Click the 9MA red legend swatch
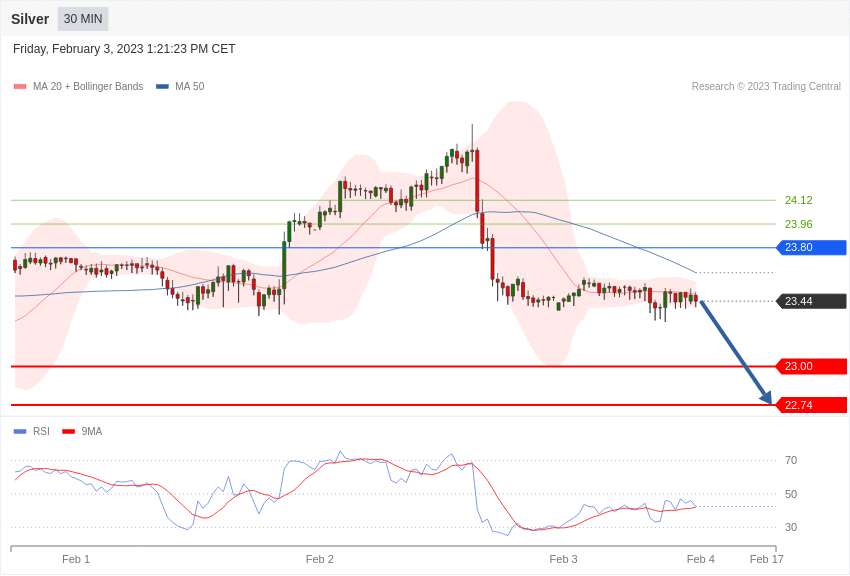Image resolution: width=850 pixels, height=576 pixels. (68, 431)
